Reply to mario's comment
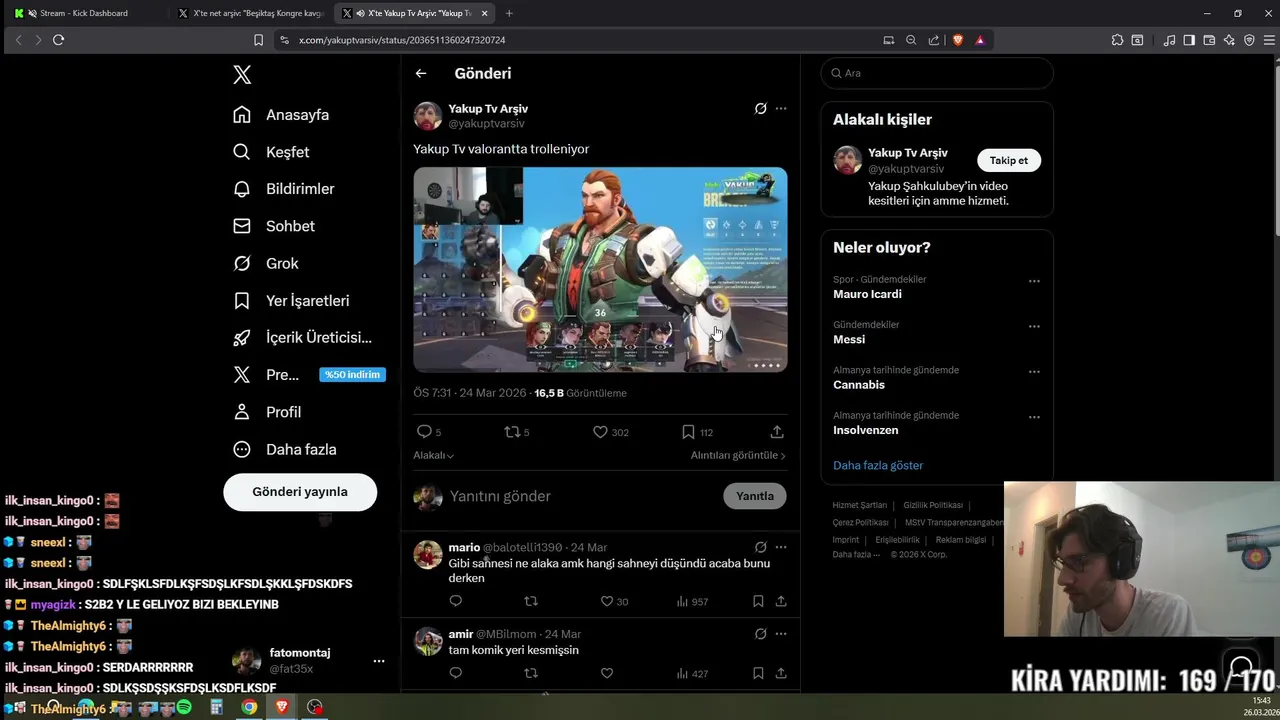Screen dimensions: 1280x720 pos(456,601)
